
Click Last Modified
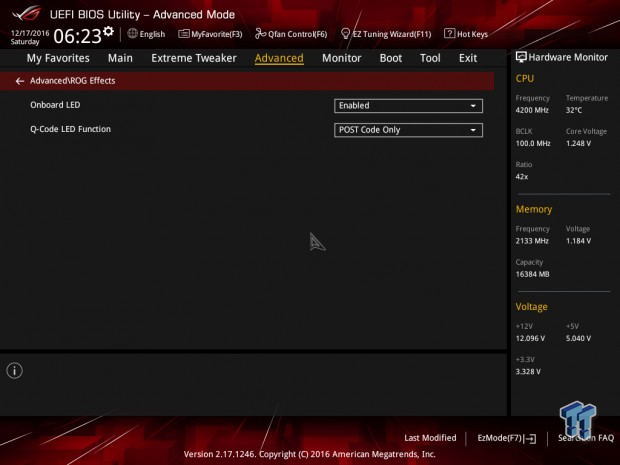point(430,438)
